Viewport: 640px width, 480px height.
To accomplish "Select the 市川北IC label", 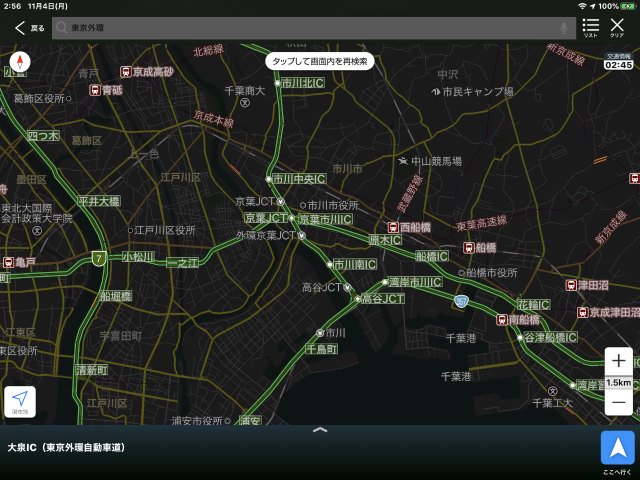I will (303, 83).
